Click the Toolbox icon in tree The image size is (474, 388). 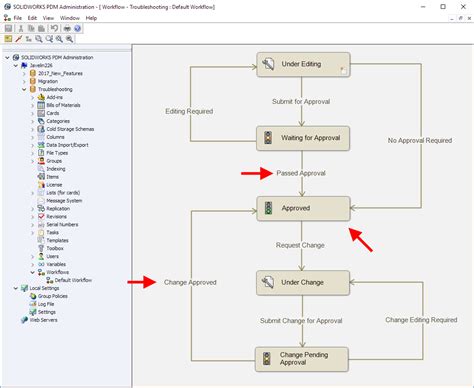tap(41, 248)
